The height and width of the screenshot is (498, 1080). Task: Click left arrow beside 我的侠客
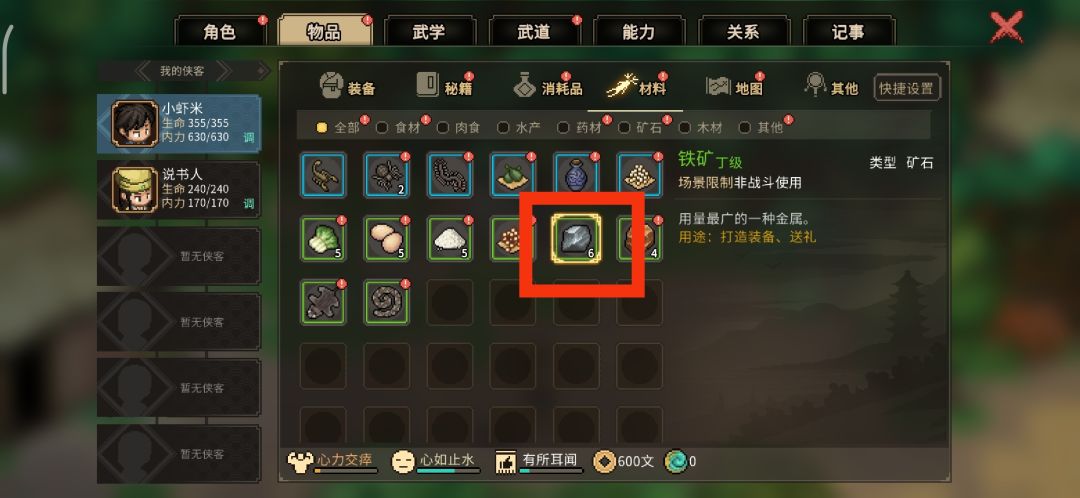point(145,70)
